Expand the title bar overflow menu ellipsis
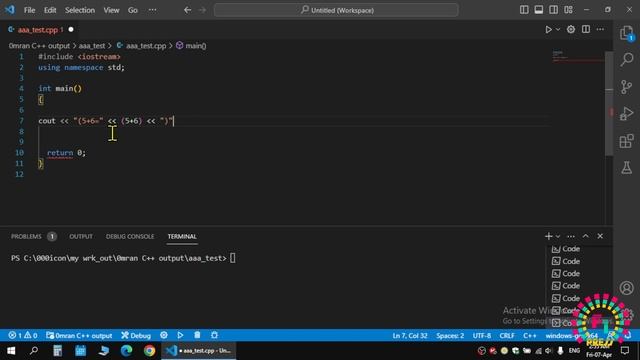 tap(152, 10)
